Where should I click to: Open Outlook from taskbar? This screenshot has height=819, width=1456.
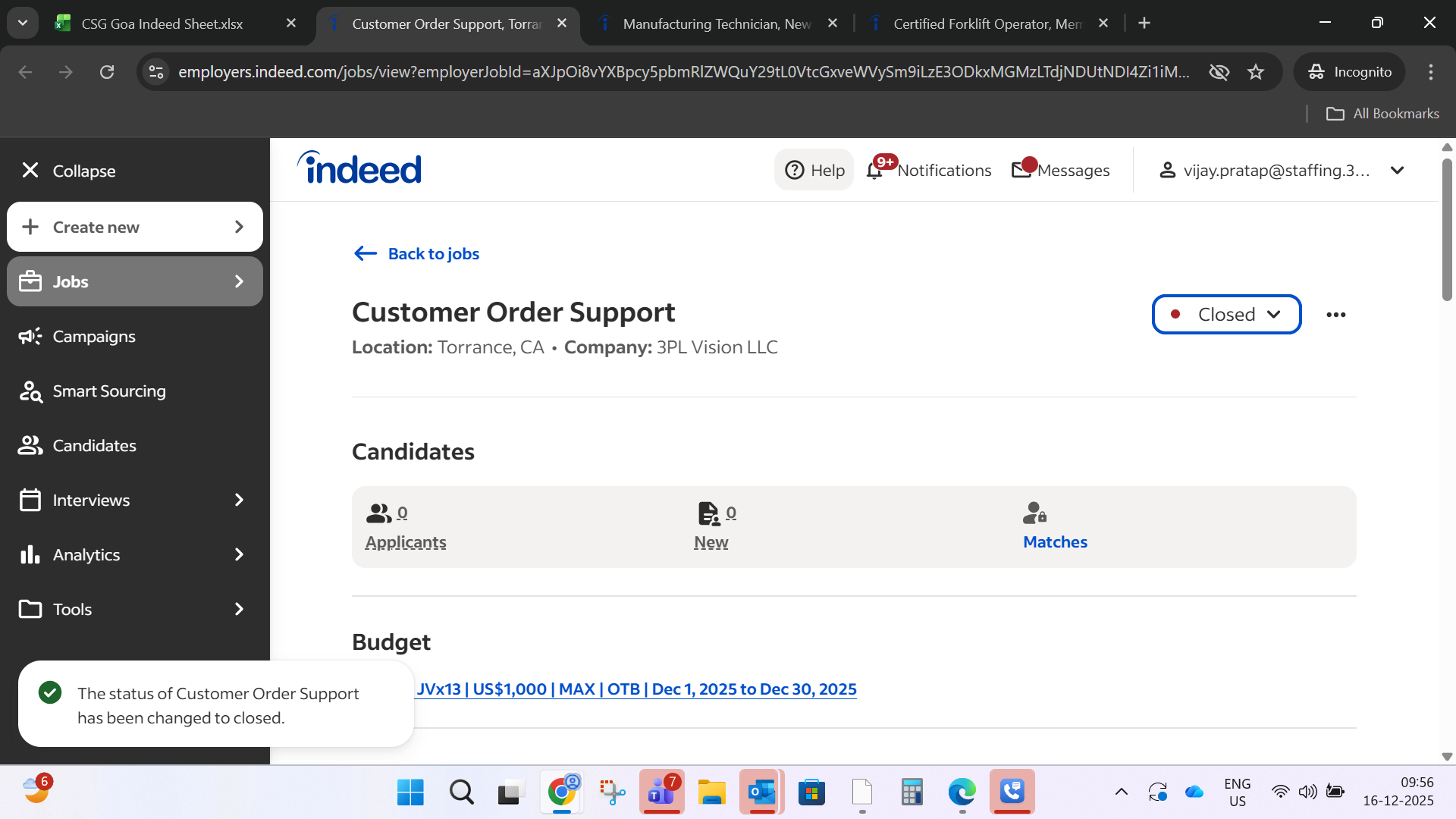tap(761, 792)
